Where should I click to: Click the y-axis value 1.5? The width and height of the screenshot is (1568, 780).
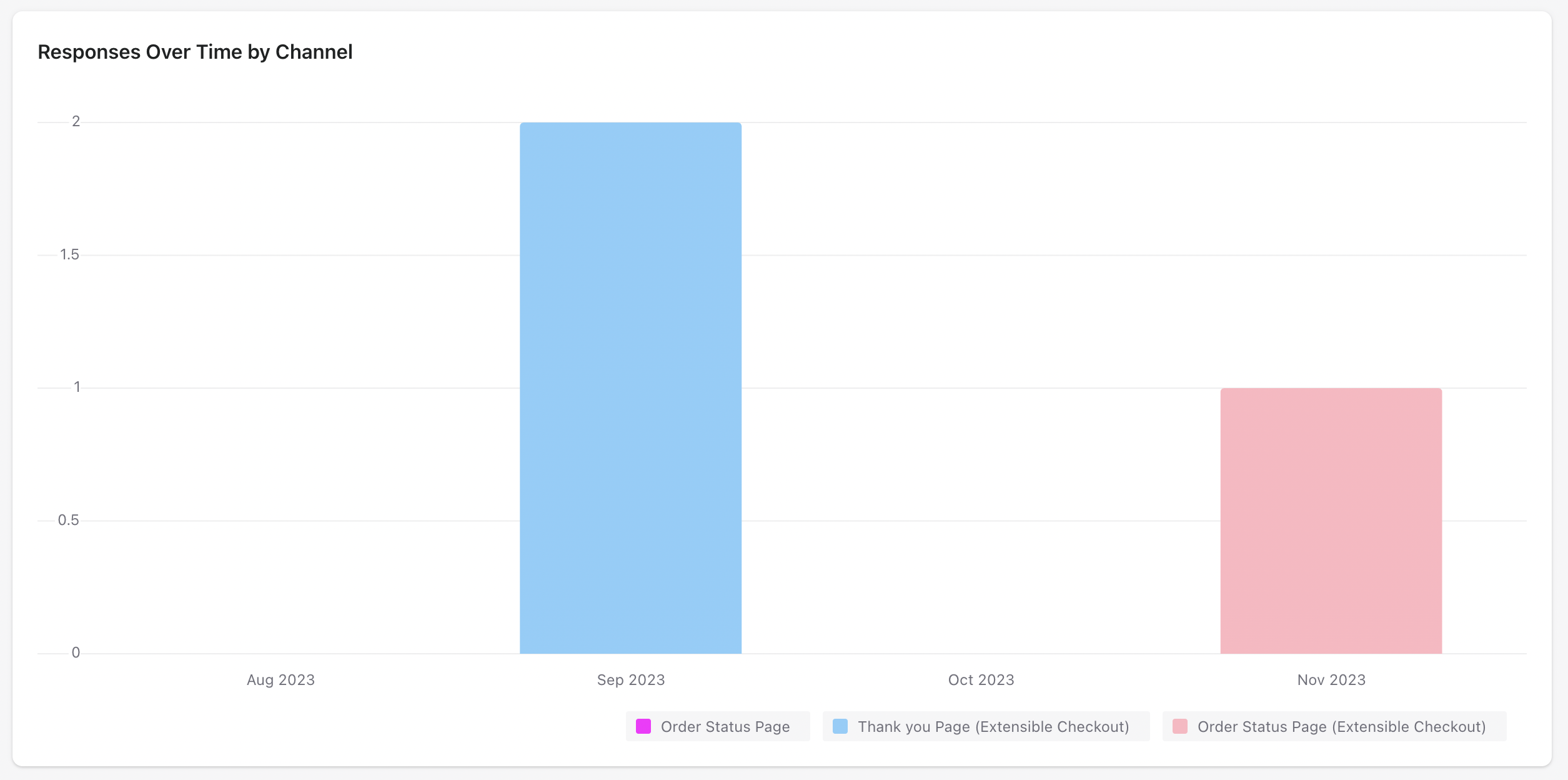point(69,254)
